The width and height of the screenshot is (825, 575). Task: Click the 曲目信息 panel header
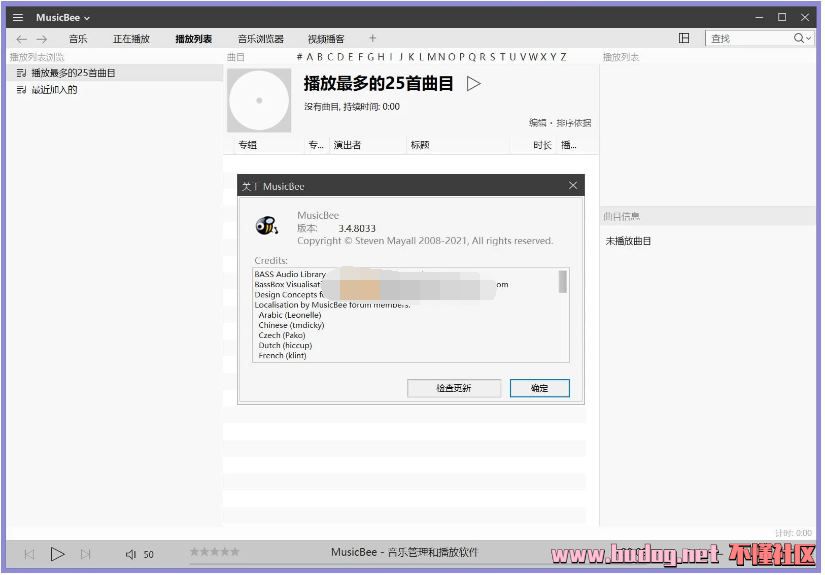coord(708,216)
